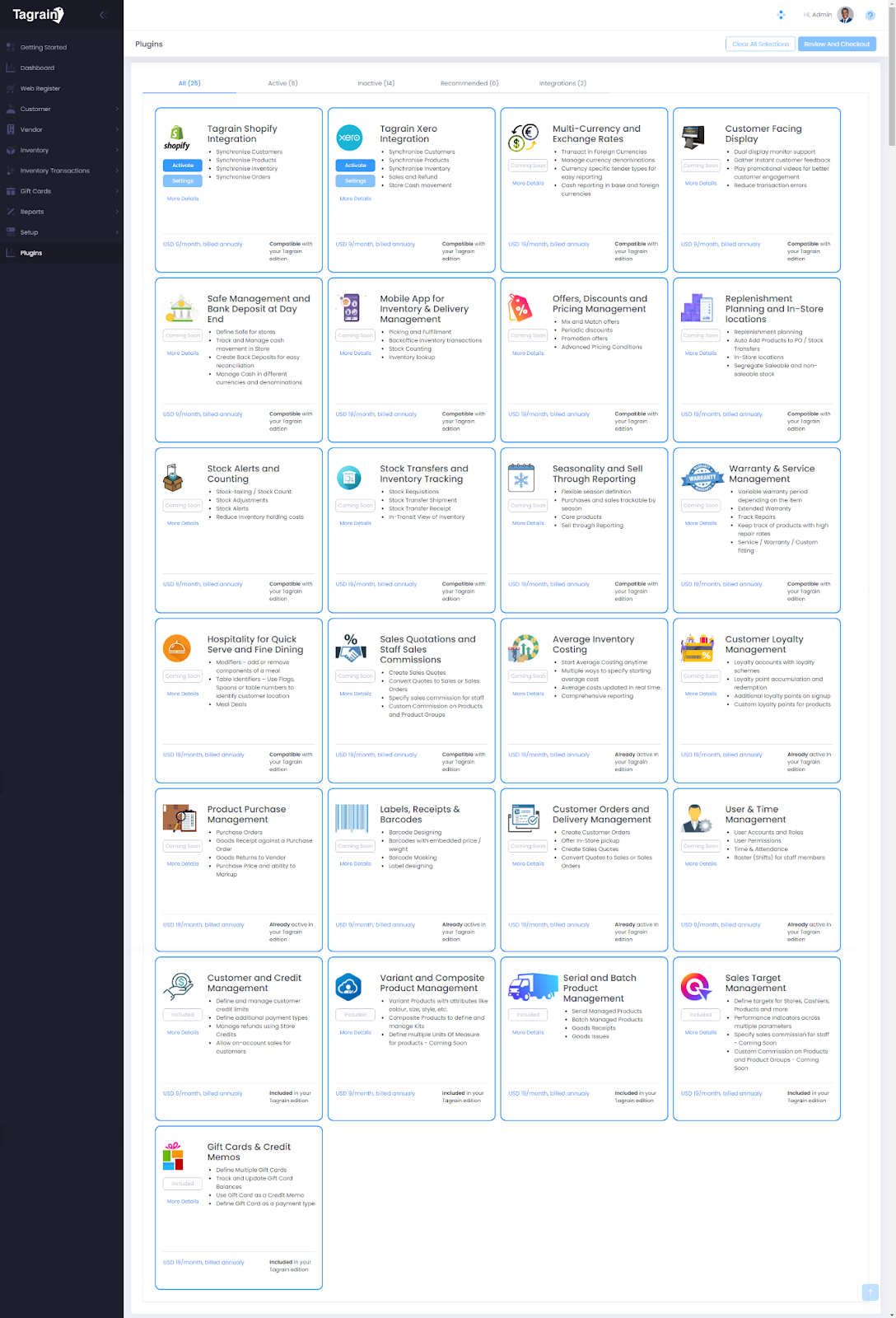Open More Details for Sales Target Management

point(701,1032)
